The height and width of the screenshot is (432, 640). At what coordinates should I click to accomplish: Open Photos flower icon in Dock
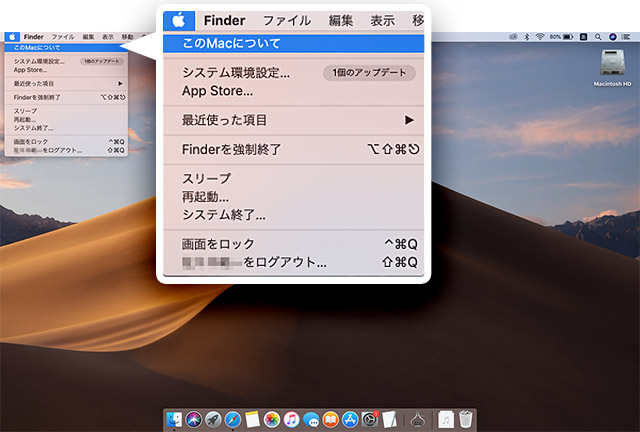[x=272, y=419]
